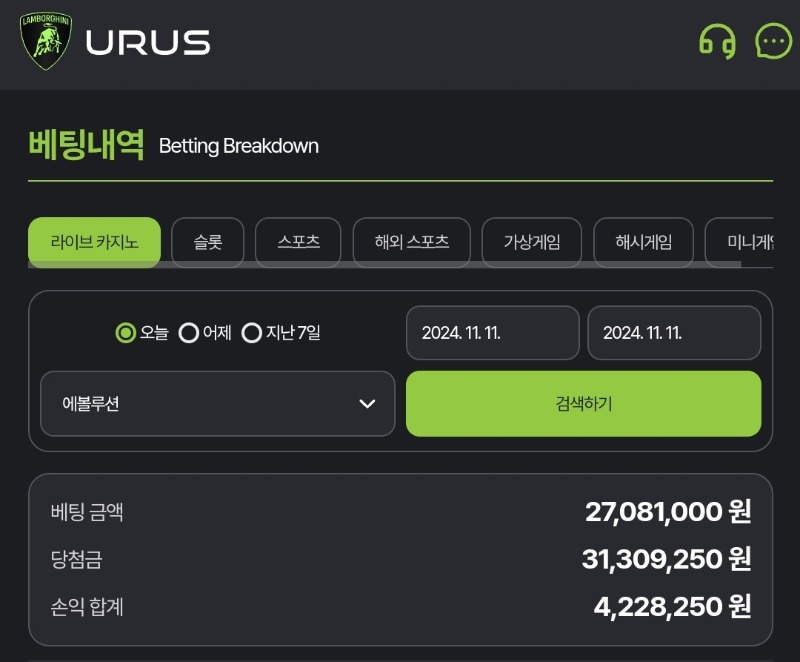Click the URUS brand wordmark
Viewport: 800px width, 662px height.
point(148,42)
